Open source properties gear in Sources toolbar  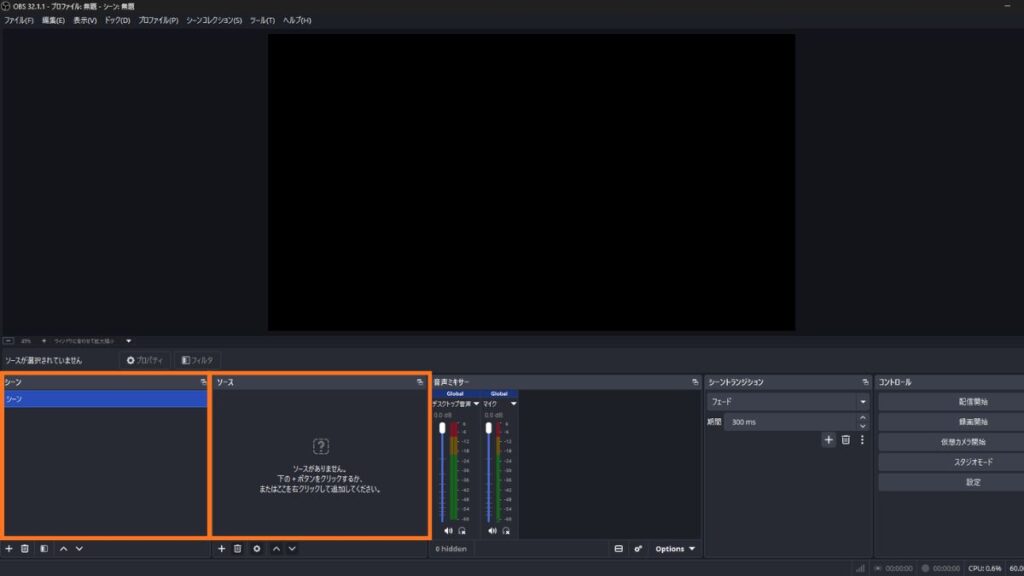[x=257, y=548]
